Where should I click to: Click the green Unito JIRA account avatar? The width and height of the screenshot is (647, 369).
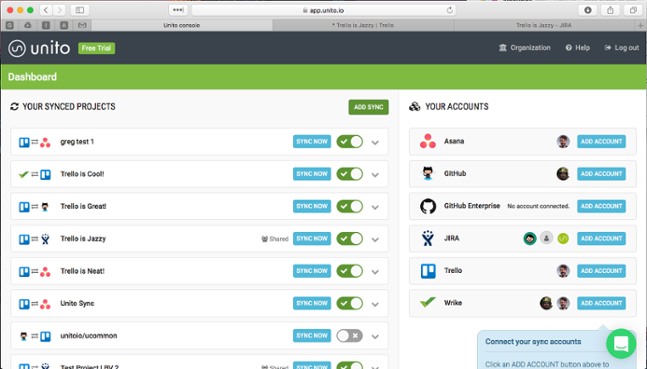(x=563, y=238)
